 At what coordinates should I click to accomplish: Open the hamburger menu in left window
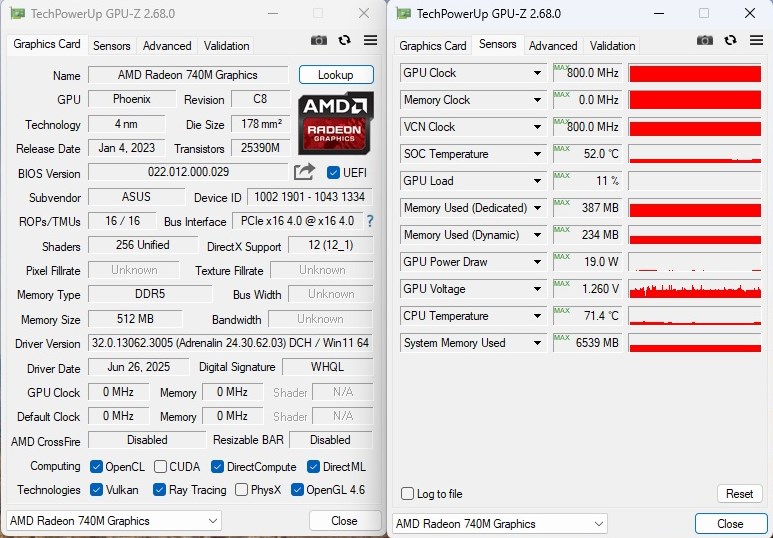click(x=370, y=41)
